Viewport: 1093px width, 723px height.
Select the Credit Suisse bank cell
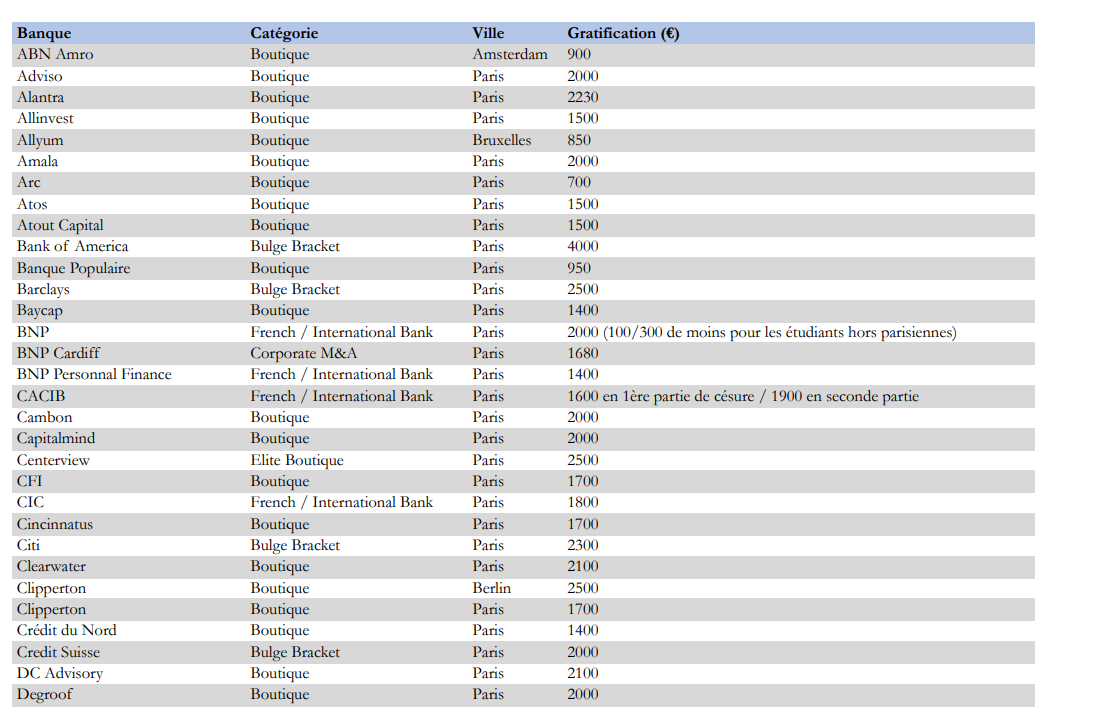(59, 653)
